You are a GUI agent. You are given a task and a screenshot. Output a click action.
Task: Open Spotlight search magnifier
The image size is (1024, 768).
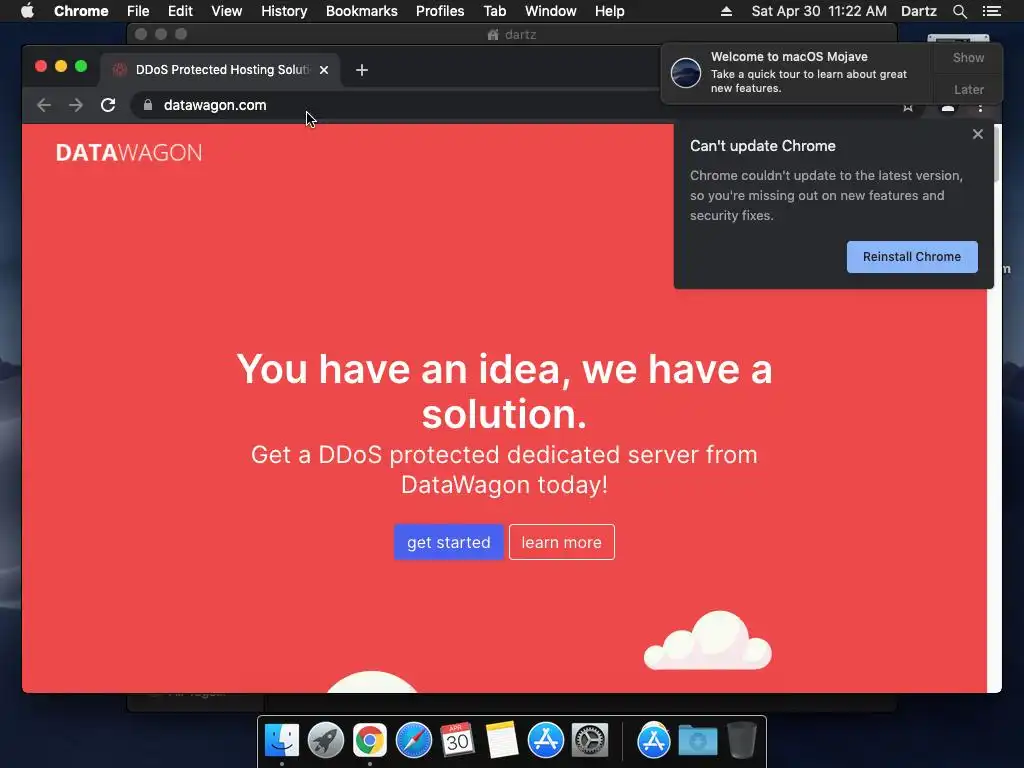(x=959, y=11)
